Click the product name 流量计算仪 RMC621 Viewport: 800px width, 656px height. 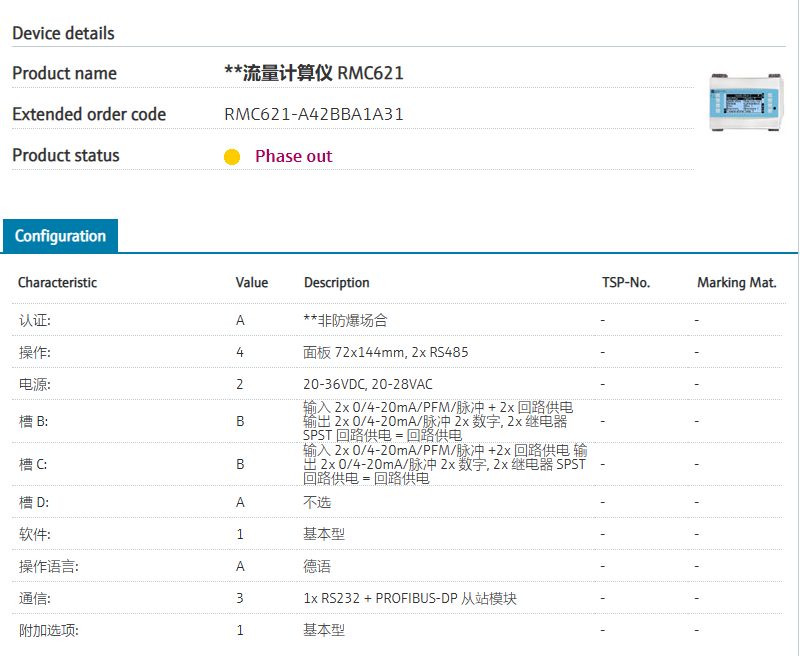[x=314, y=73]
